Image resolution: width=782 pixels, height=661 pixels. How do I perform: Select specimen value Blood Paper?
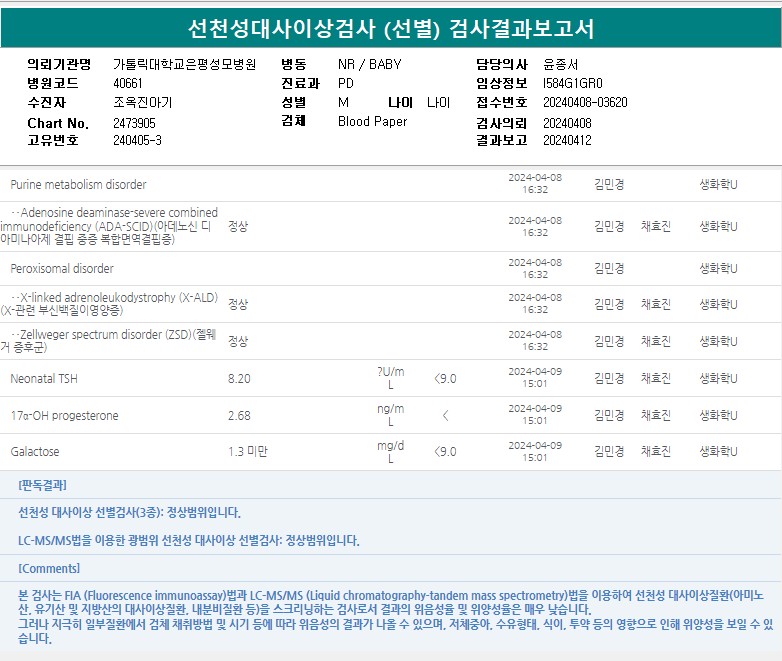point(373,121)
